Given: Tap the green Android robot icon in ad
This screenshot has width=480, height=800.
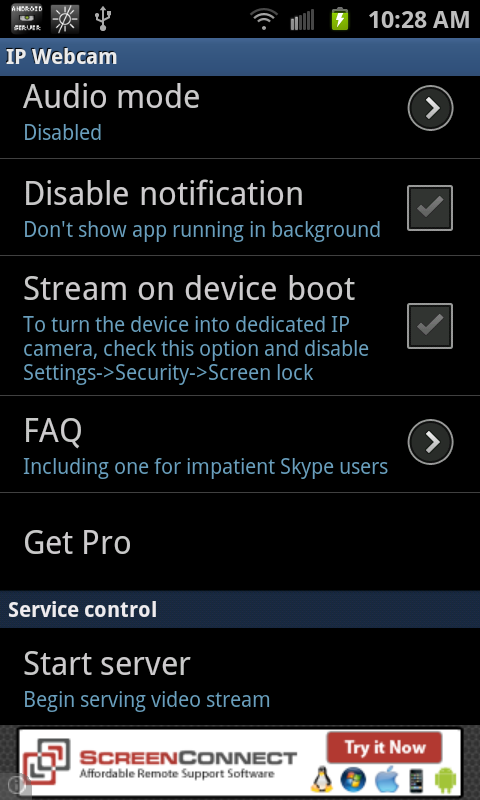Looking at the screenshot, I should (x=445, y=780).
